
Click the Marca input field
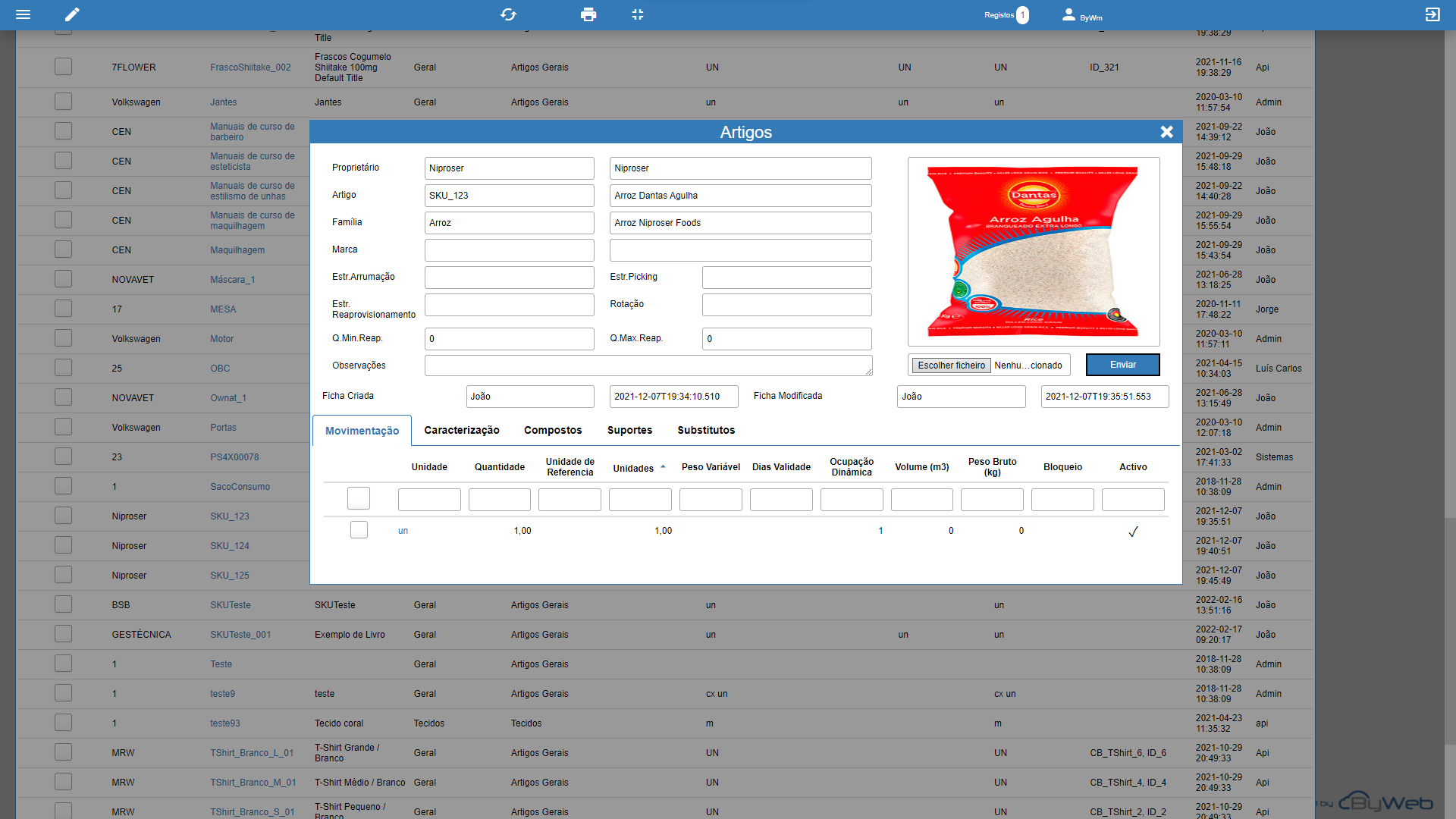[509, 250]
